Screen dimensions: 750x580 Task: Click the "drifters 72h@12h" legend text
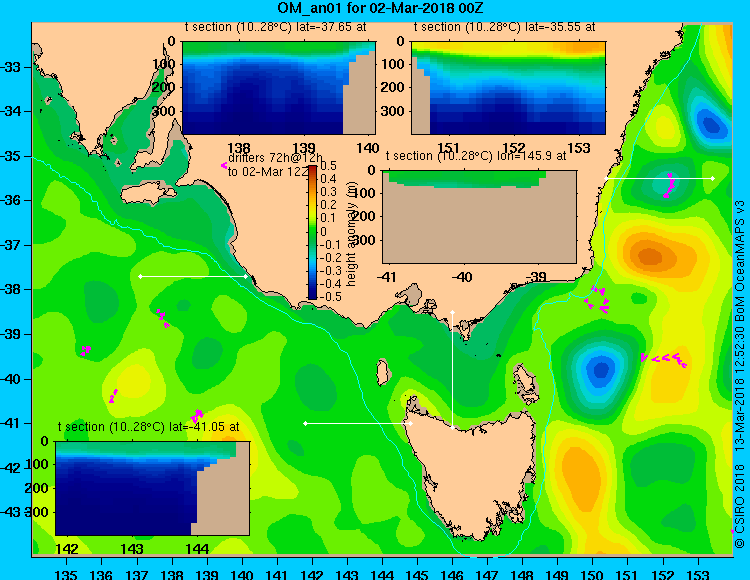tap(276, 158)
